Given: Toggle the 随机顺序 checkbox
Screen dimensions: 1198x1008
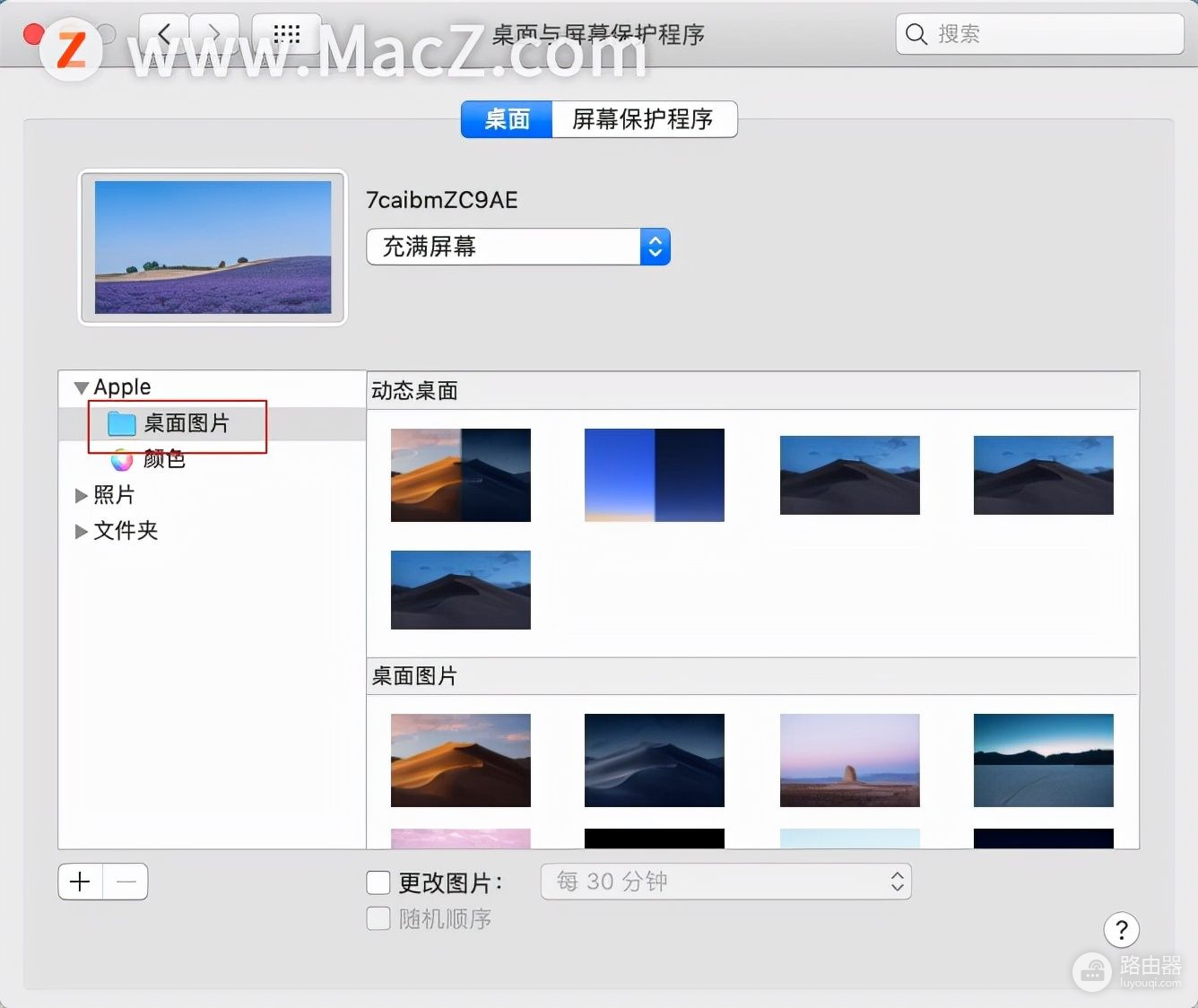Looking at the screenshot, I should [378, 918].
